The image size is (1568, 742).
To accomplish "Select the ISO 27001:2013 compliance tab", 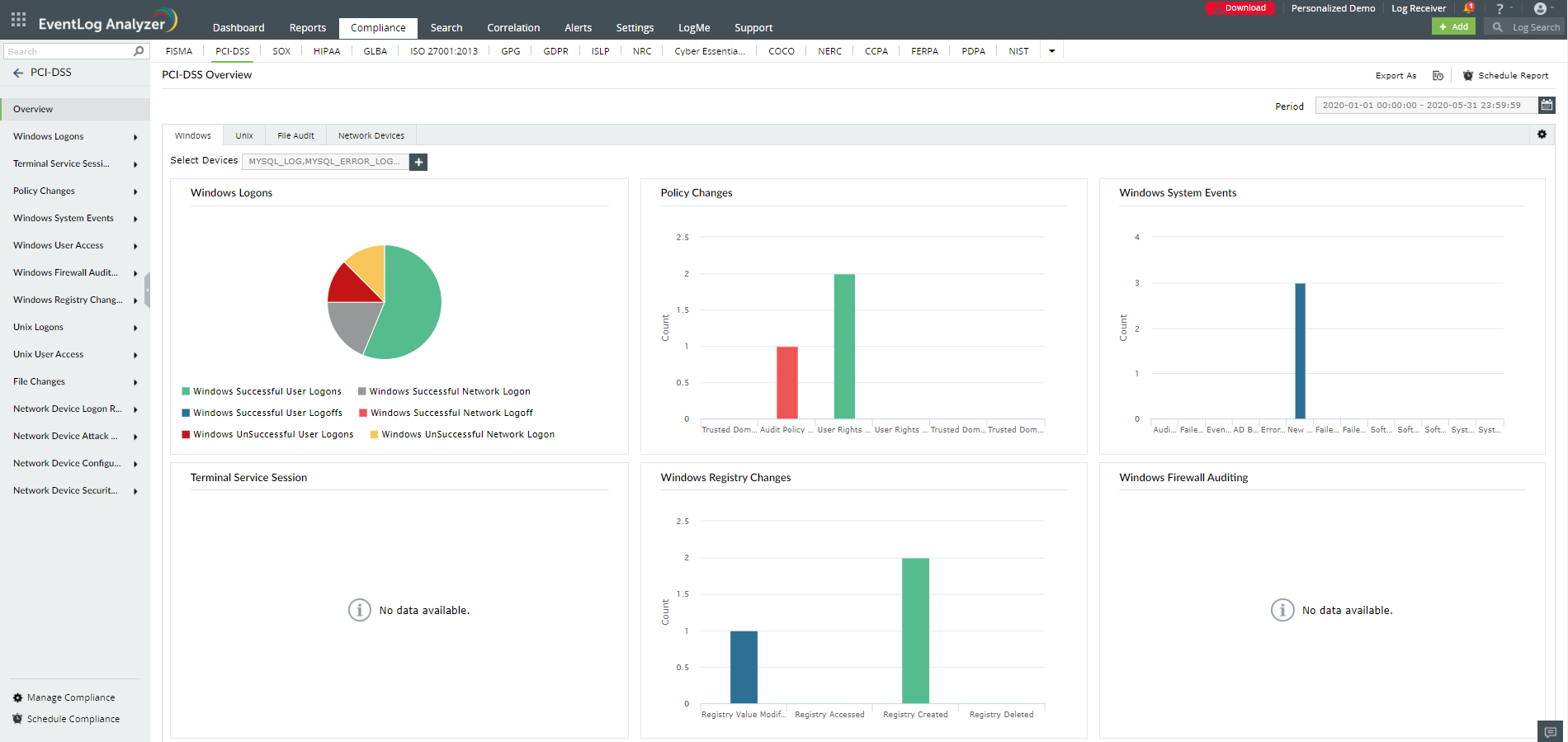I will (444, 51).
